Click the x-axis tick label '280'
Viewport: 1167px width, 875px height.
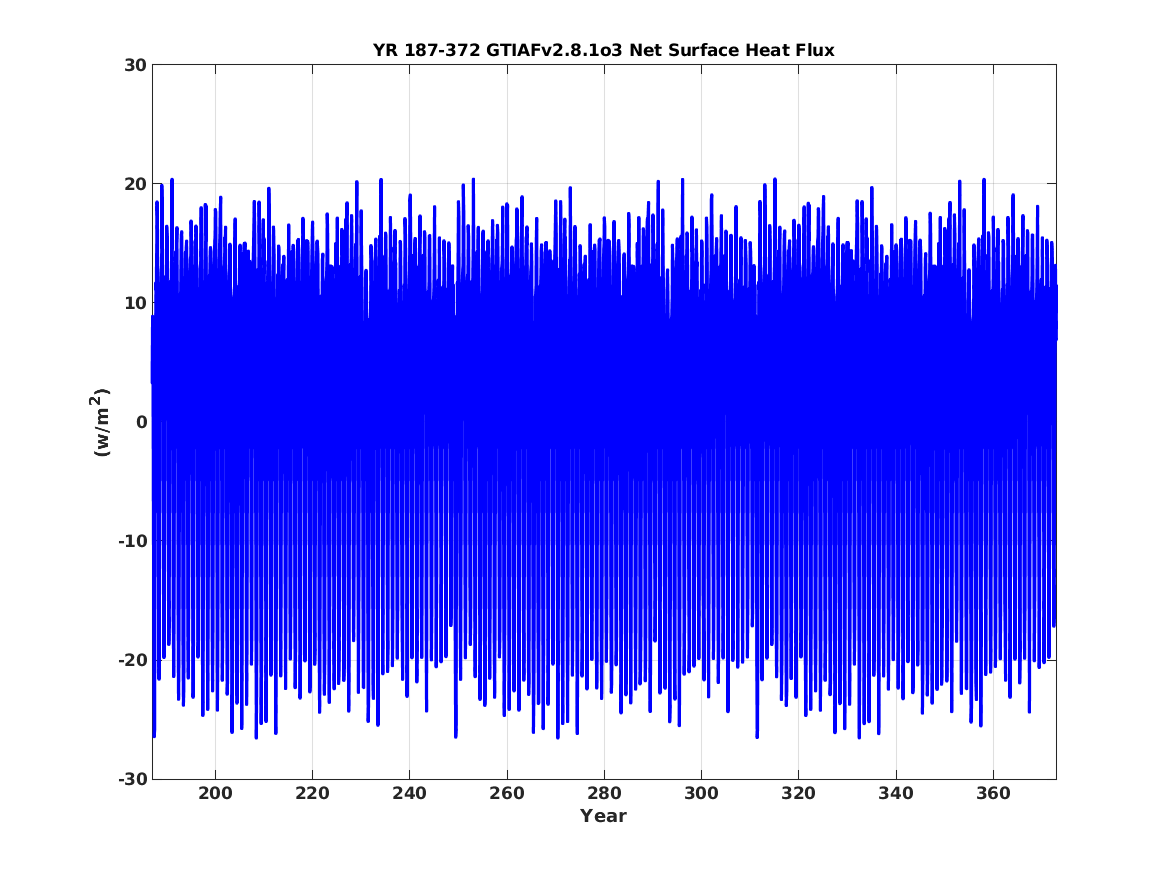[604, 794]
